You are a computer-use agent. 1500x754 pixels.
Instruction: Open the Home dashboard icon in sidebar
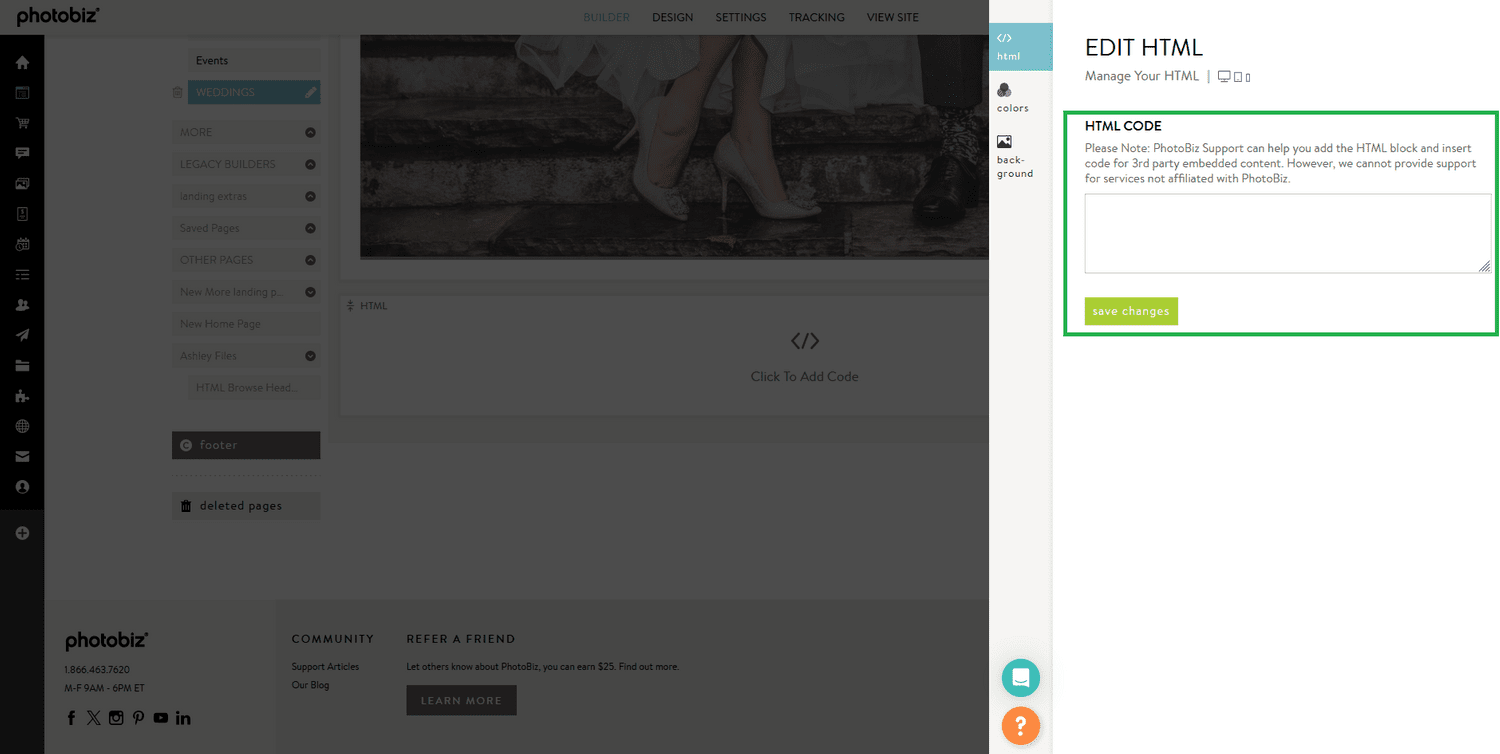22,62
